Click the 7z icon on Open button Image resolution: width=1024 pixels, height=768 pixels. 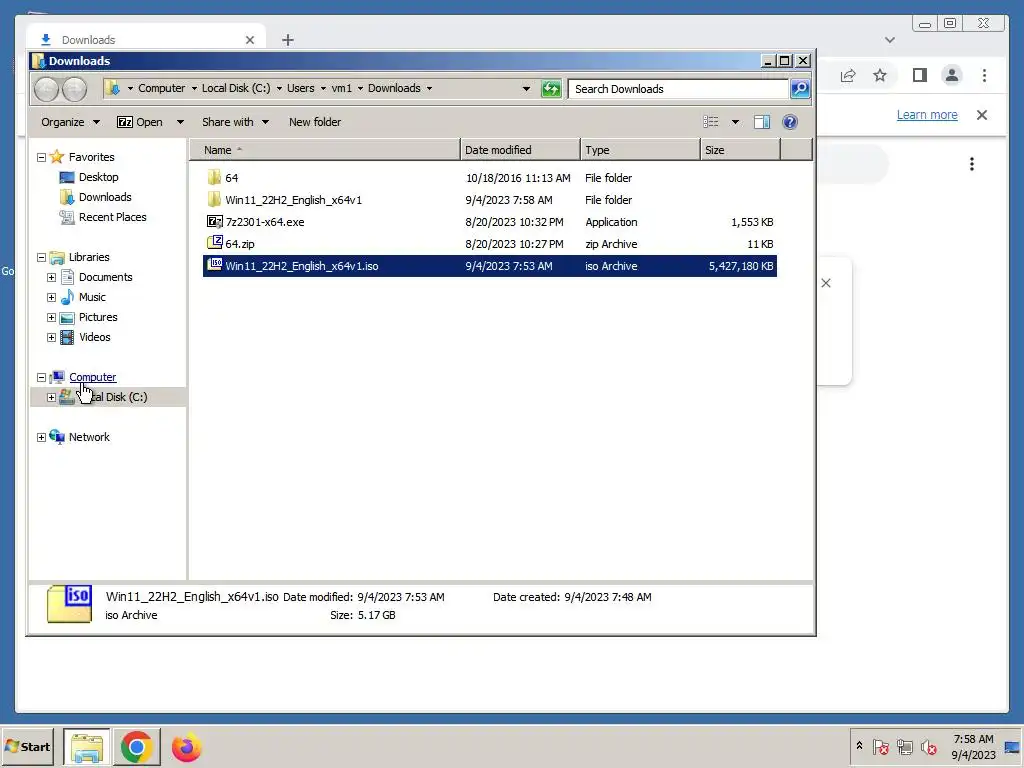point(125,122)
